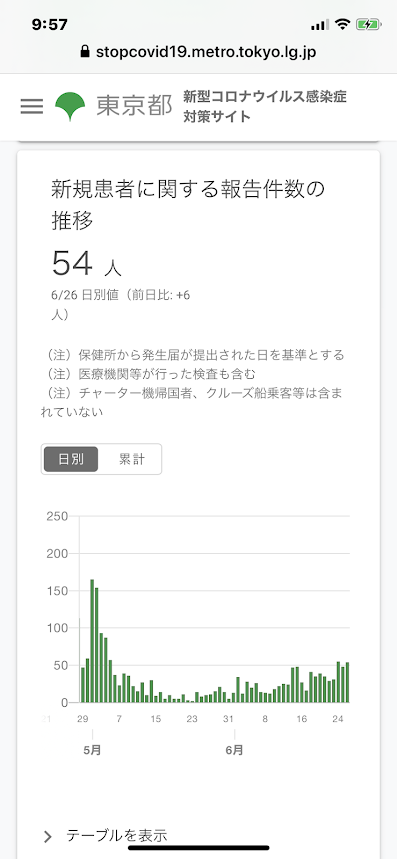Tap the 9:57 clock in status bar
Image resolution: width=397 pixels, height=859 pixels.
click(x=49, y=25)
